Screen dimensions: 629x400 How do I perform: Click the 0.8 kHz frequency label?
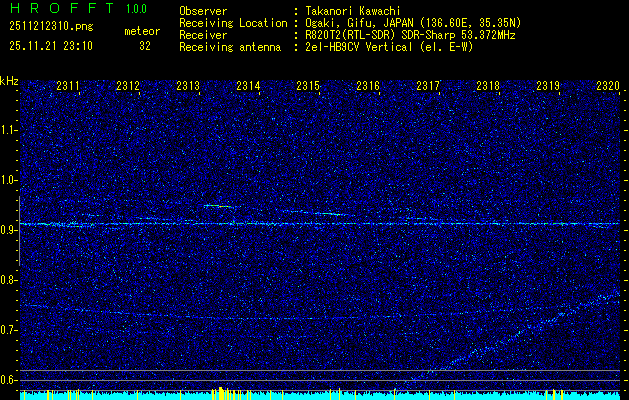pos(8,280)
